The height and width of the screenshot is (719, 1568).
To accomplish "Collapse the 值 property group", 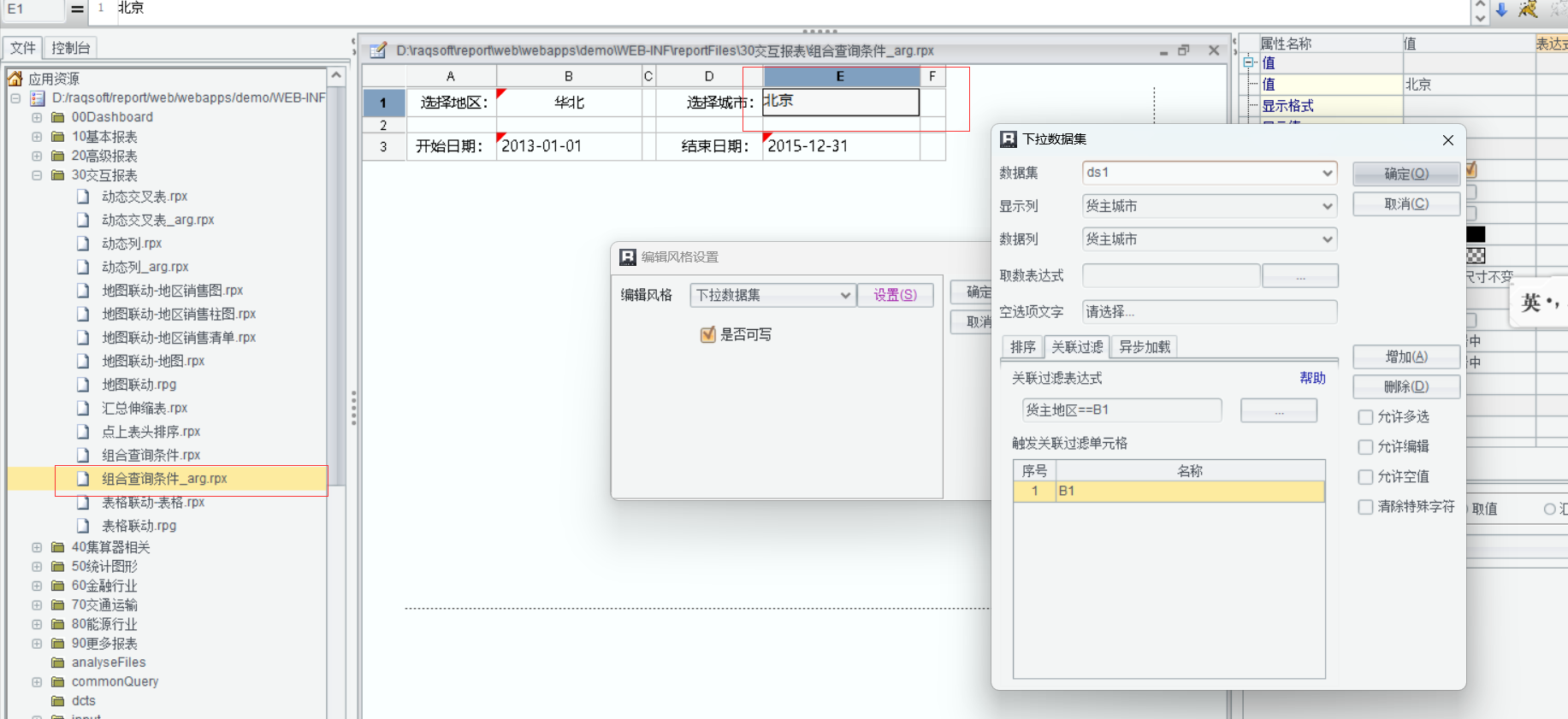I will click(1249, 62).
